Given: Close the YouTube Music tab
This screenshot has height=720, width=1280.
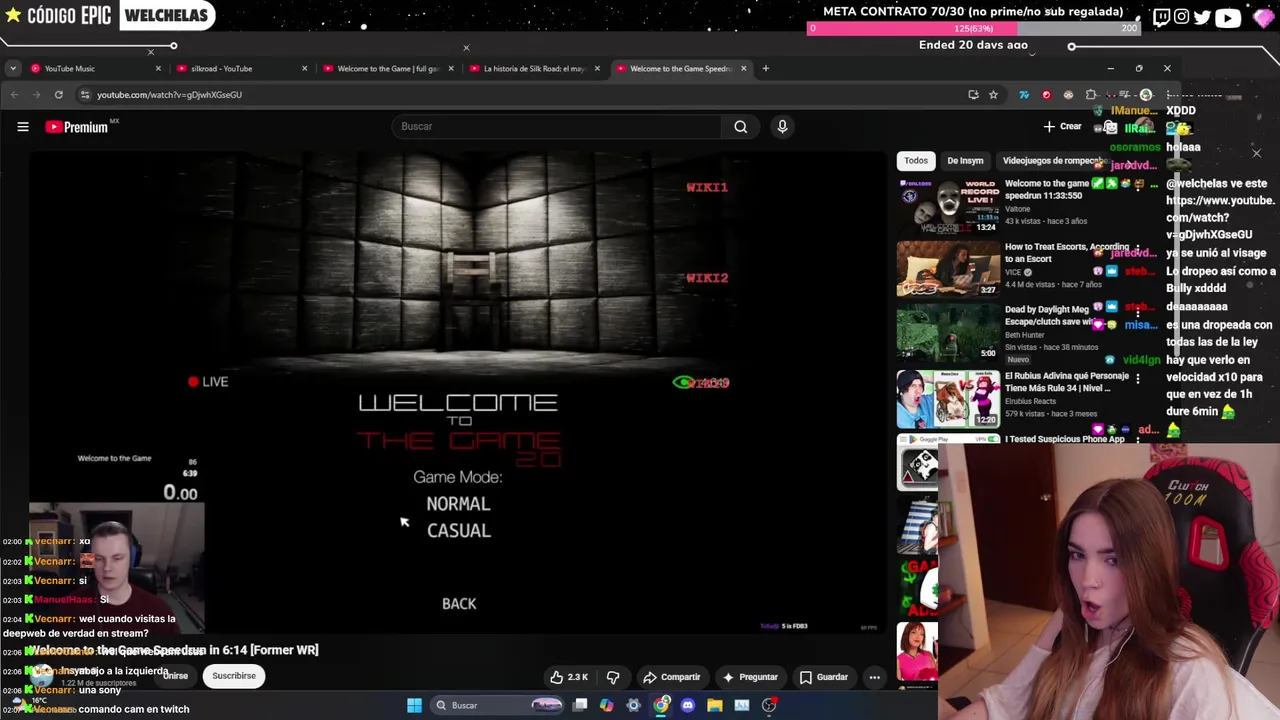Looking at the screenshot, I should click(x=158, y=69).
